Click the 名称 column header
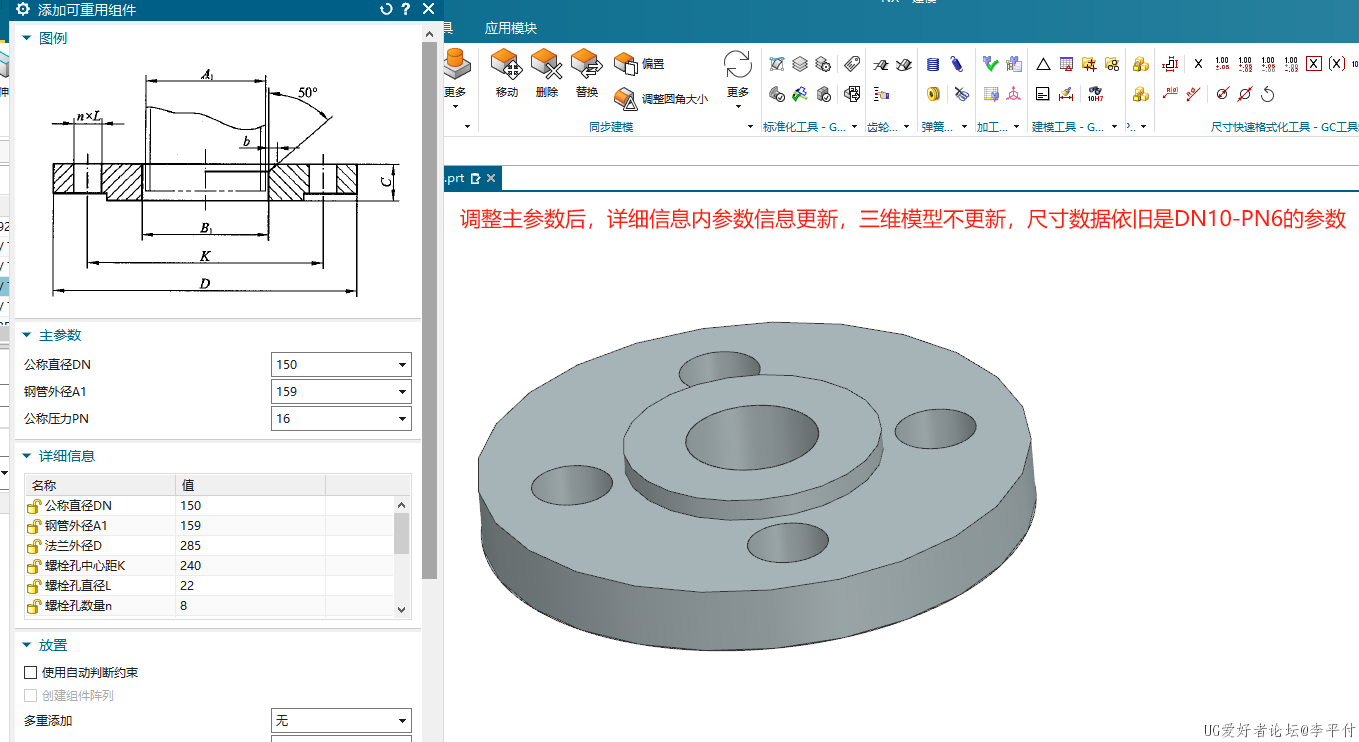The height and width of the screenshot is (742, 1359). tap(99, 485)
